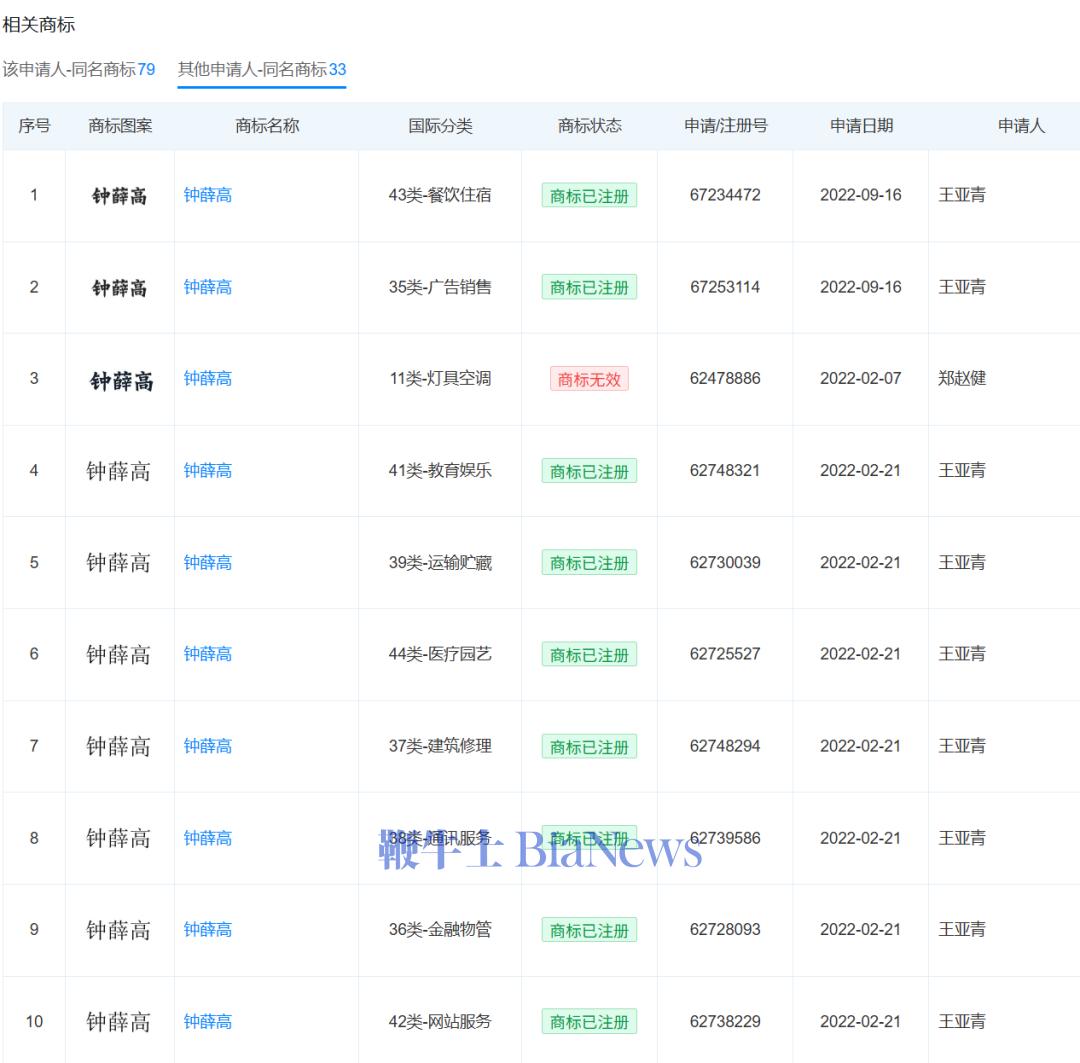Viewport: 1080px width, 1063px height.
Task: Open 钟薛高 link in row 8
Action: point(207,838)
